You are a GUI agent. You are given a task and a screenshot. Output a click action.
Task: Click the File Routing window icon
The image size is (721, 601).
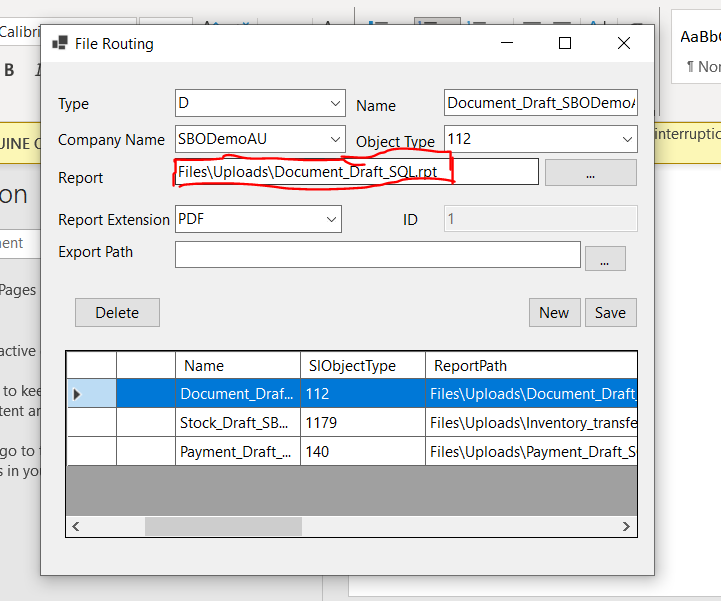pyautogui.click(x=60, y=43)
